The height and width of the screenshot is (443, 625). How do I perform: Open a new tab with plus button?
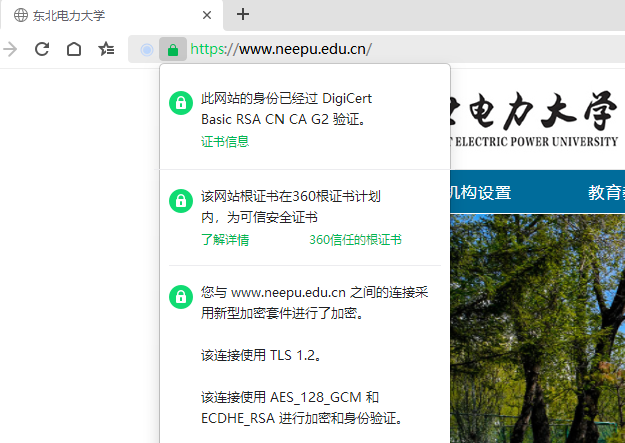(243, 14)
